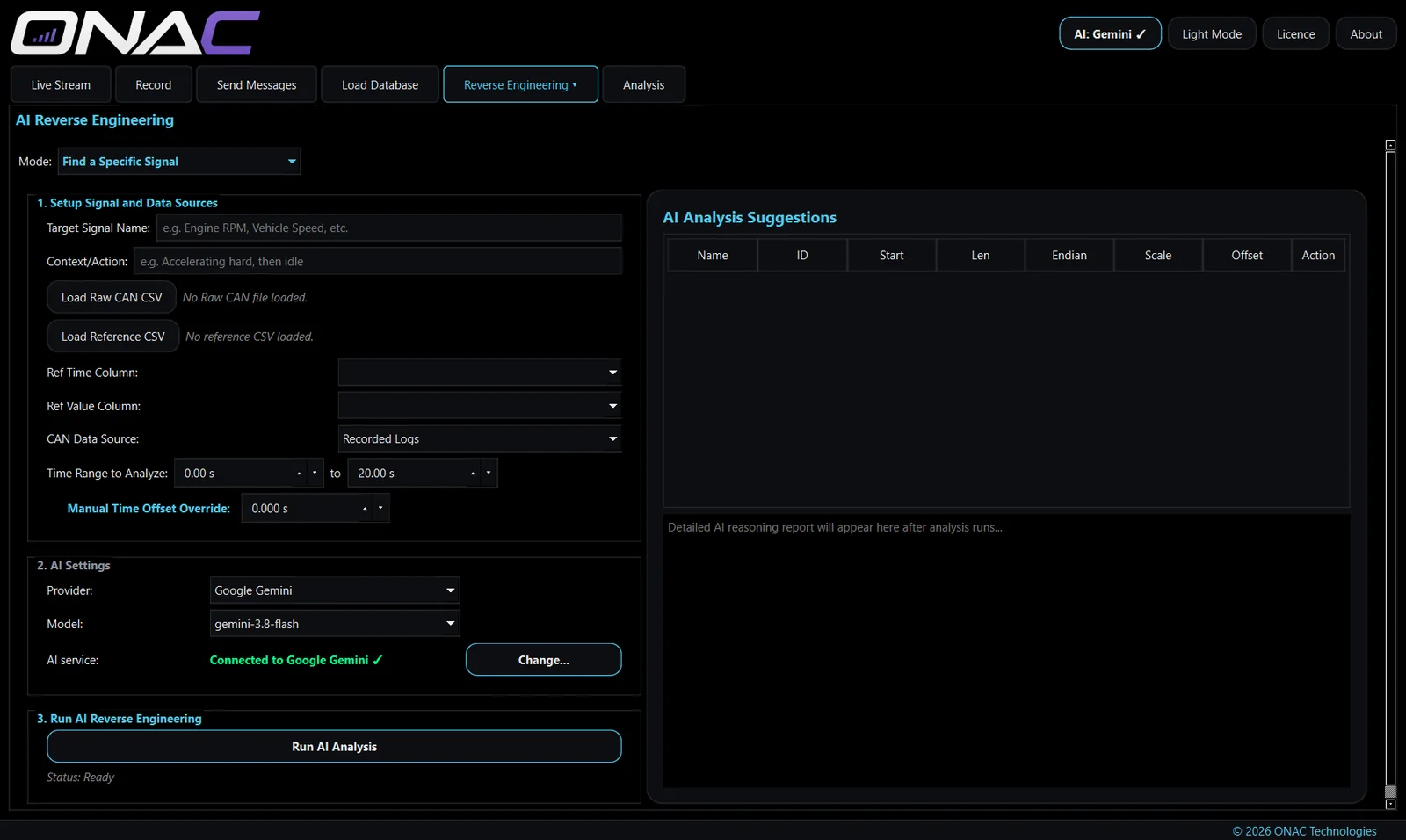Switch to the Live Stream tab
The image size is (1406, 840).
click(61, 85)
